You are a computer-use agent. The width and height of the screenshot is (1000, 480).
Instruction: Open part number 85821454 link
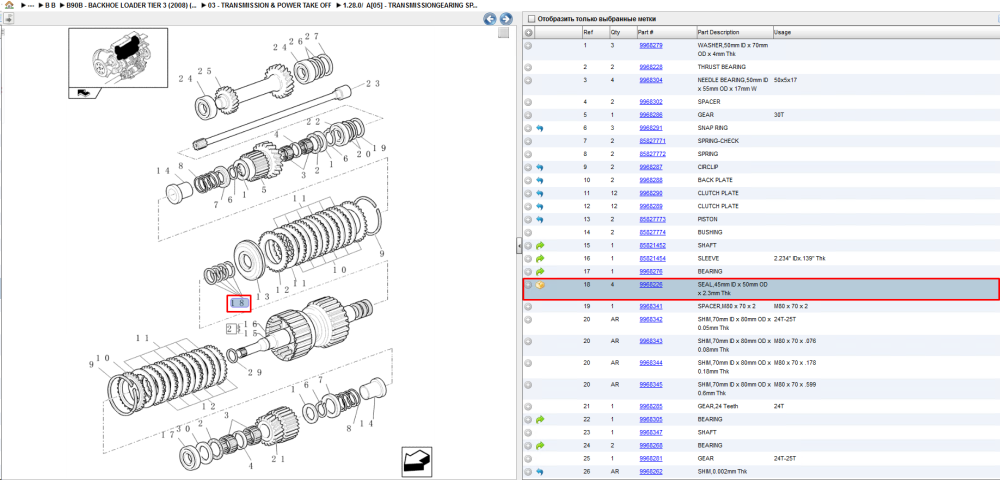(x=652, y=258)
